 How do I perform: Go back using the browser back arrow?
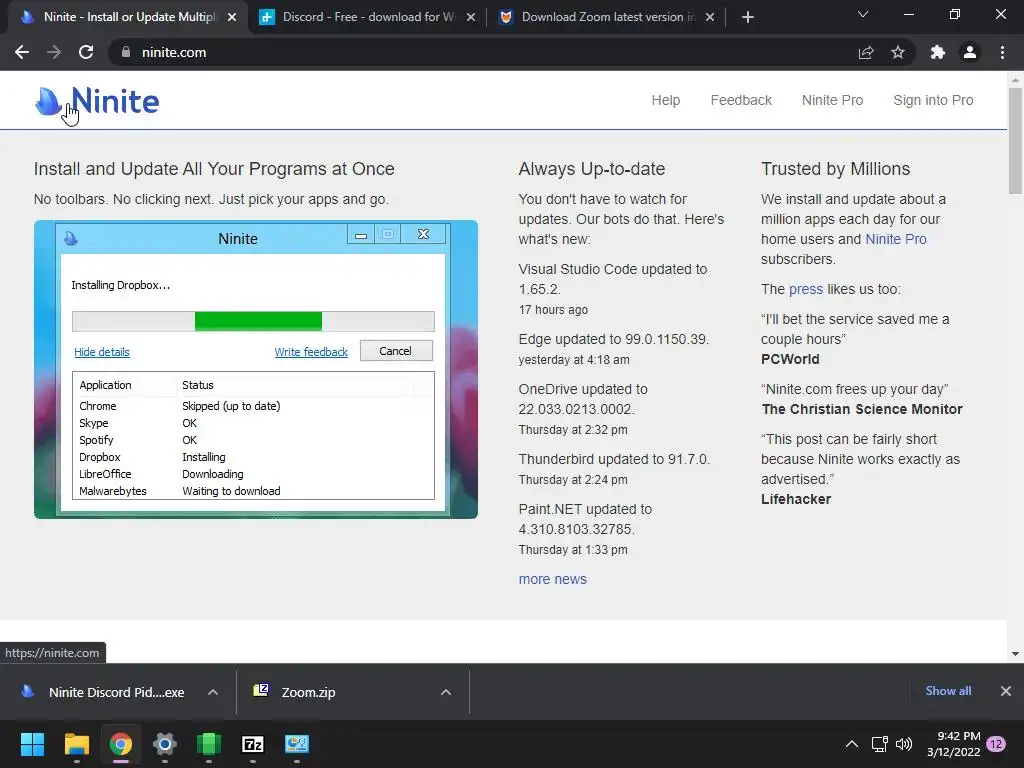[22, 52]
